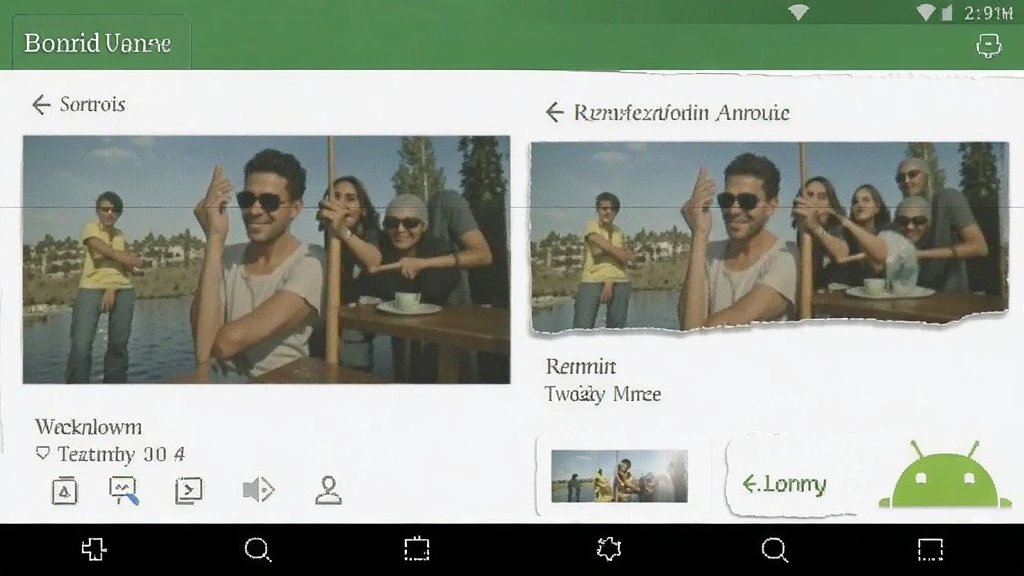Click the "Wecknlowm" caption
The width and height of the screenshot is (1024, 576).
(88, 427)
